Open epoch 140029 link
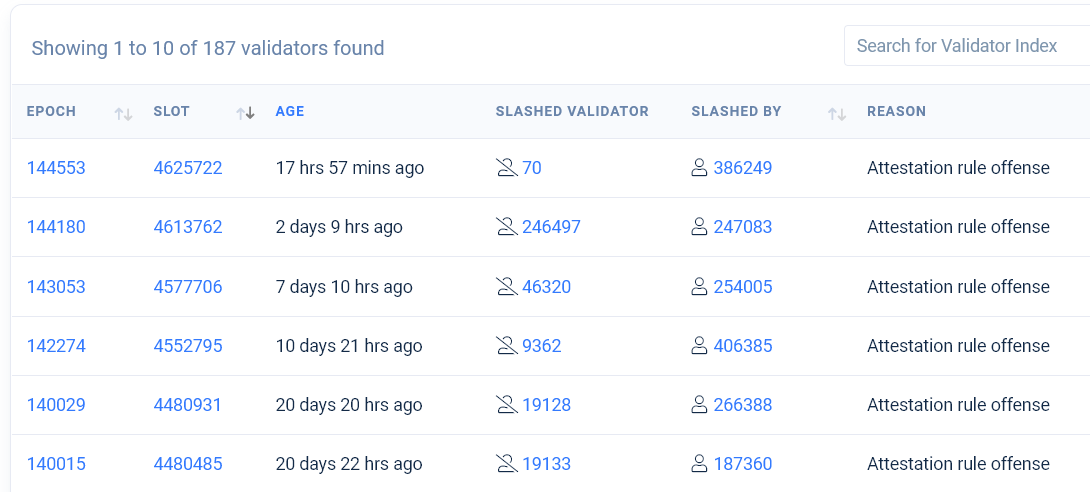1090x492 pixels. 56,404
